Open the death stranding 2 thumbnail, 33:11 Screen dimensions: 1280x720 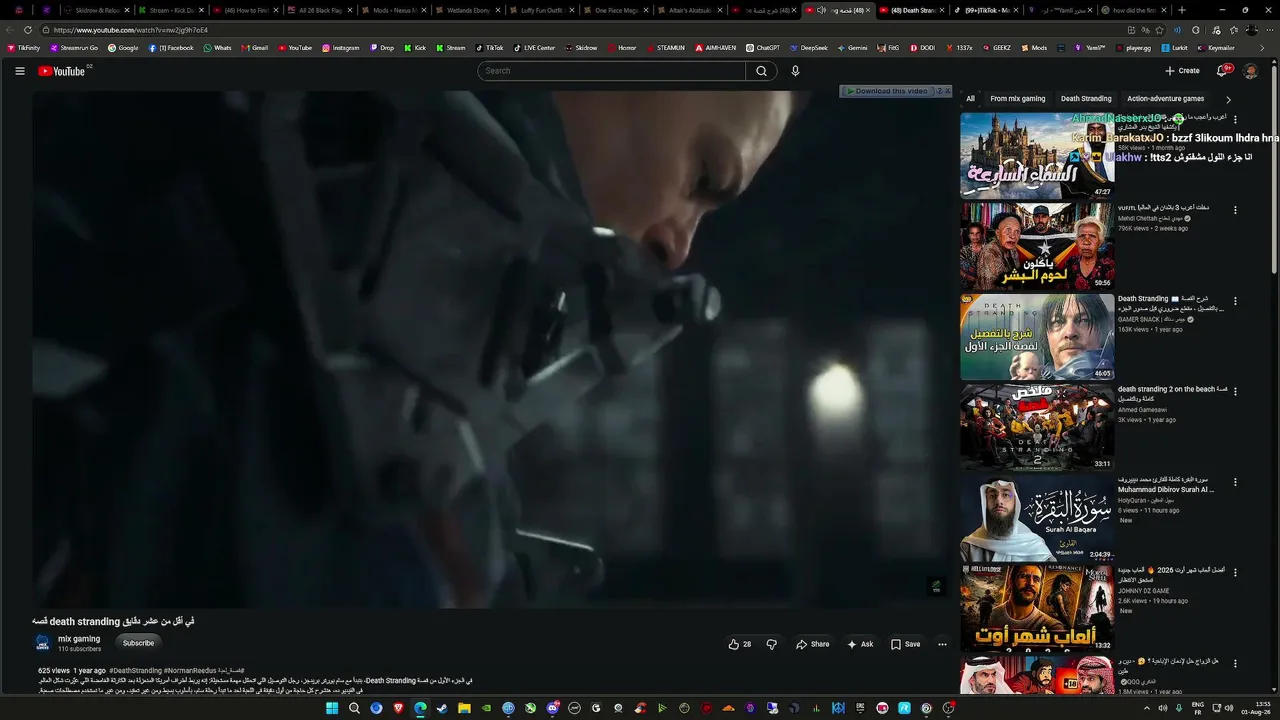click(x=1037, y=427)
